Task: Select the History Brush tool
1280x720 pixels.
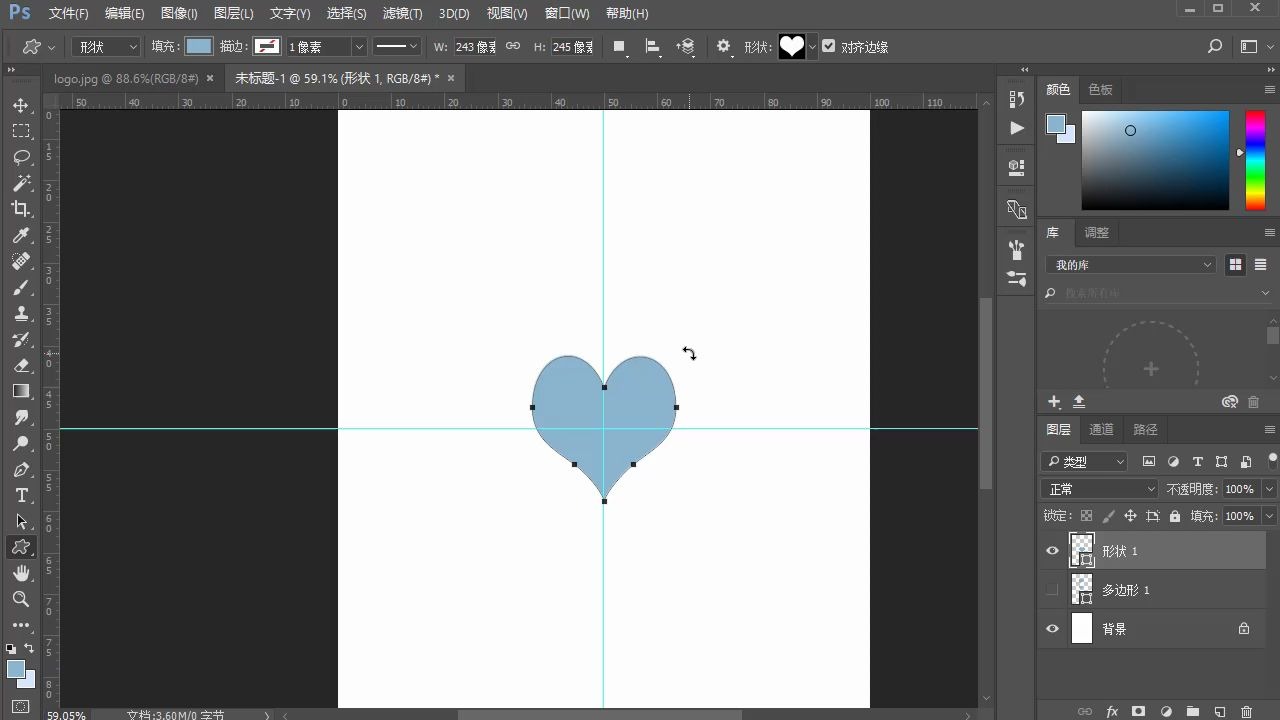Action: tap(21, 339)
